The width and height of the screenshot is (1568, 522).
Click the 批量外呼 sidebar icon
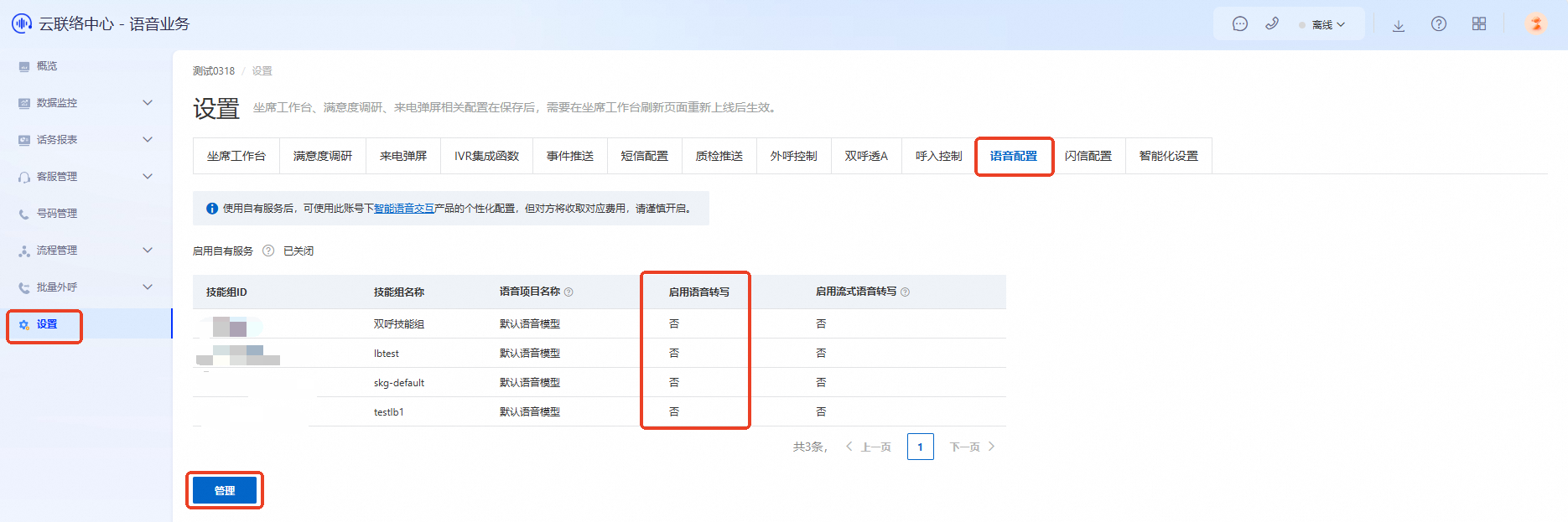coord(24,287)
